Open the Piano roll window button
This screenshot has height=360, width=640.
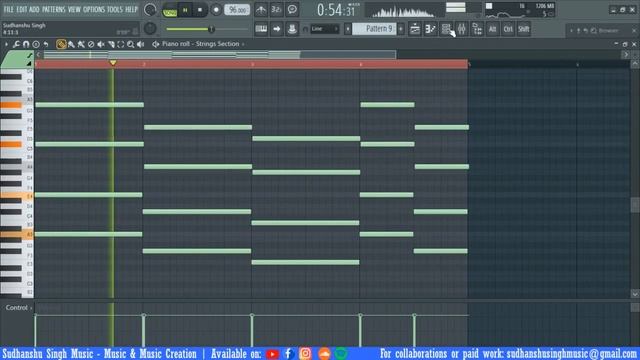tap(430, 29)
